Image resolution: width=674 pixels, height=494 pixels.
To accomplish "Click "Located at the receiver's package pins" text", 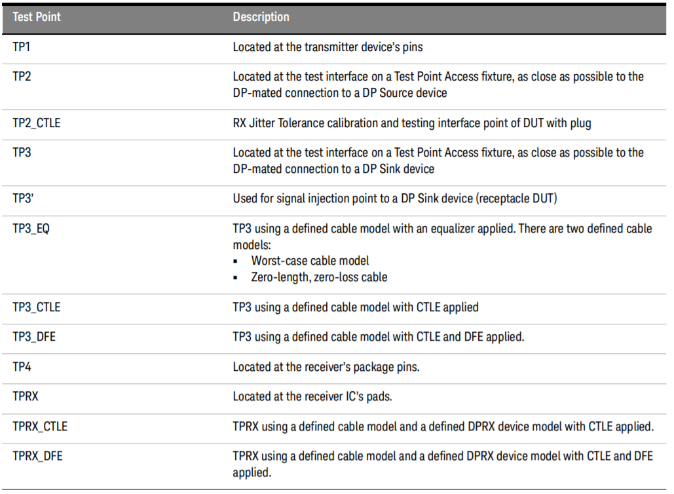I will click(x=325, y=366).
